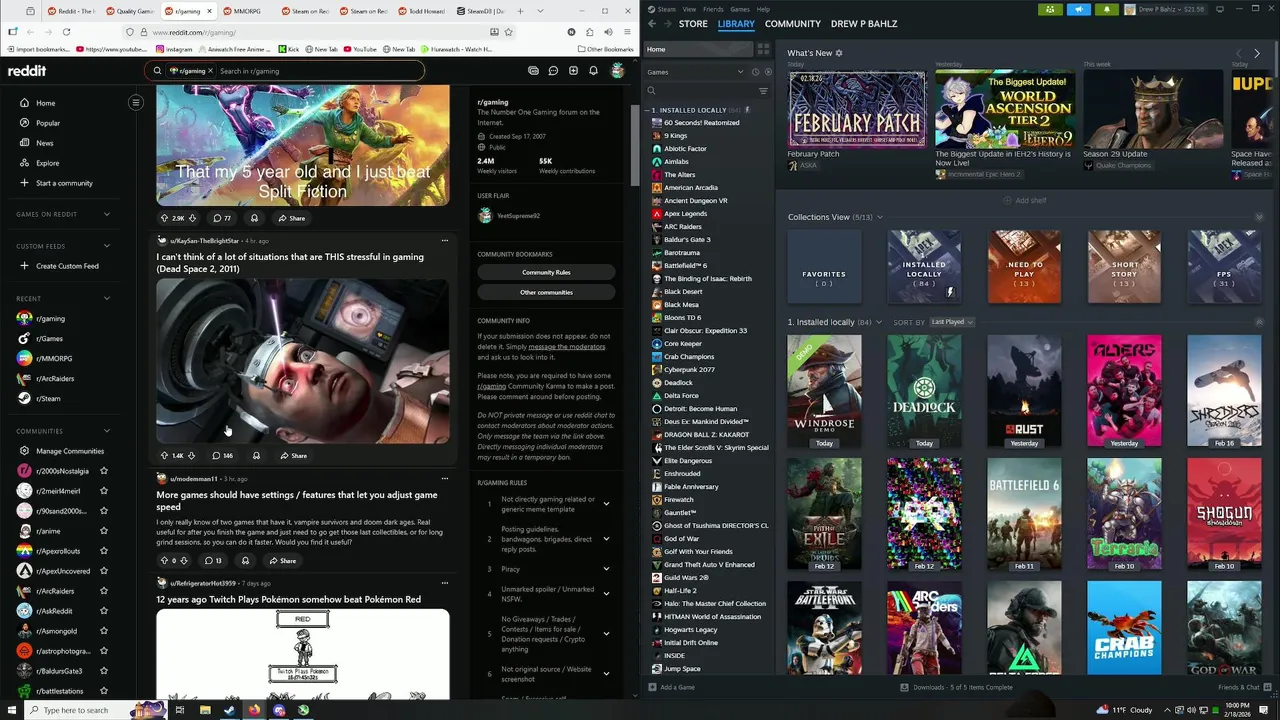Click Community Rules button
The height and width of the screenshot is (720, 1280).
click(x=546, y=272)
